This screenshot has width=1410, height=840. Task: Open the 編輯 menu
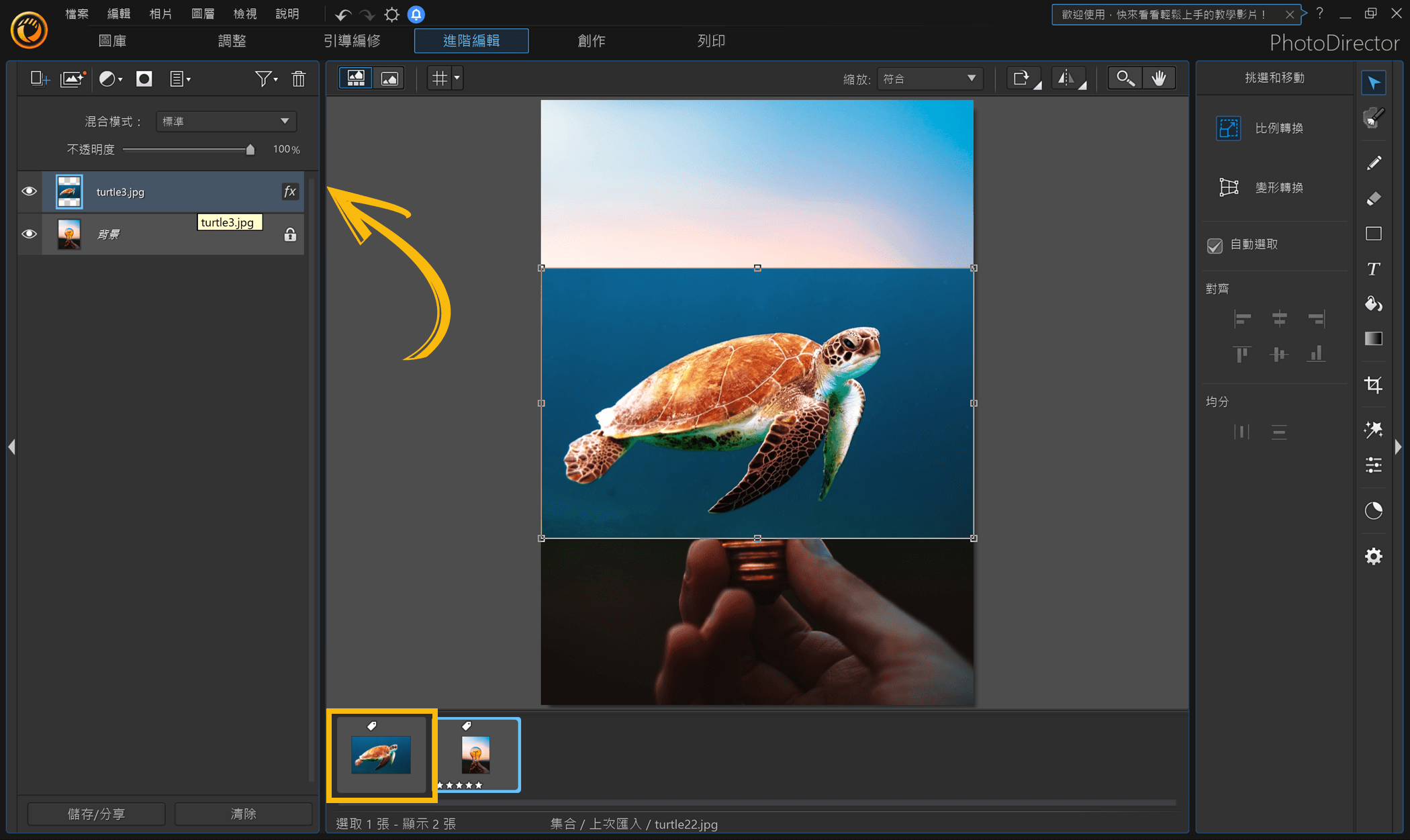tap(119, 13)
